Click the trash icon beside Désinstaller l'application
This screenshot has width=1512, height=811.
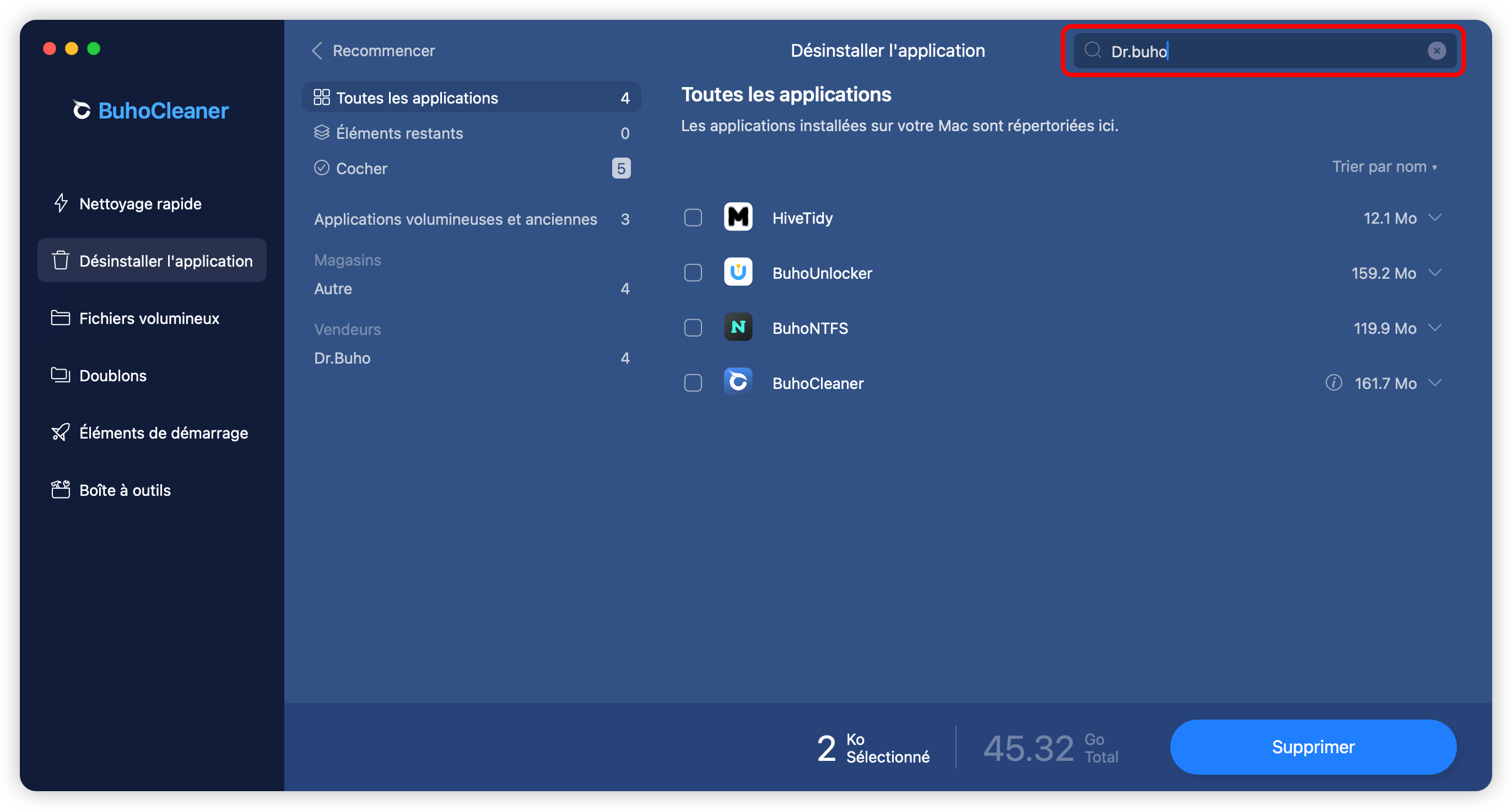pyautogui.click(x=61, y=260)
